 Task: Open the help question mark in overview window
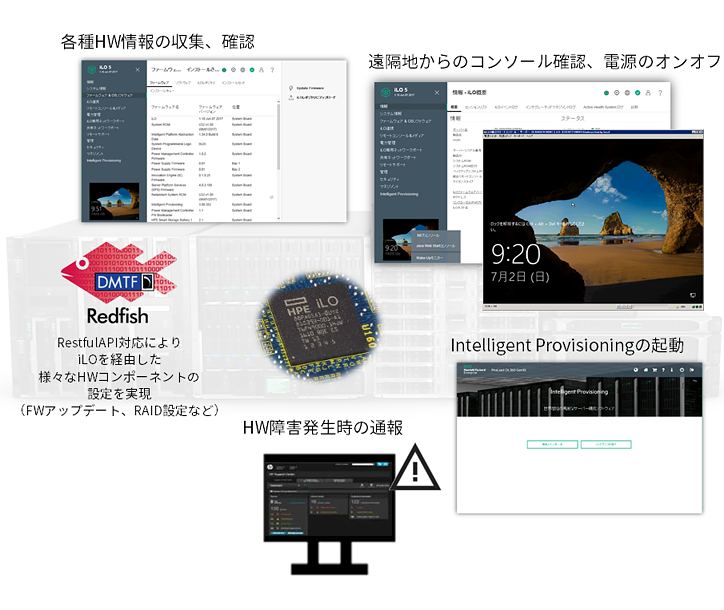(x=660, y=93)
